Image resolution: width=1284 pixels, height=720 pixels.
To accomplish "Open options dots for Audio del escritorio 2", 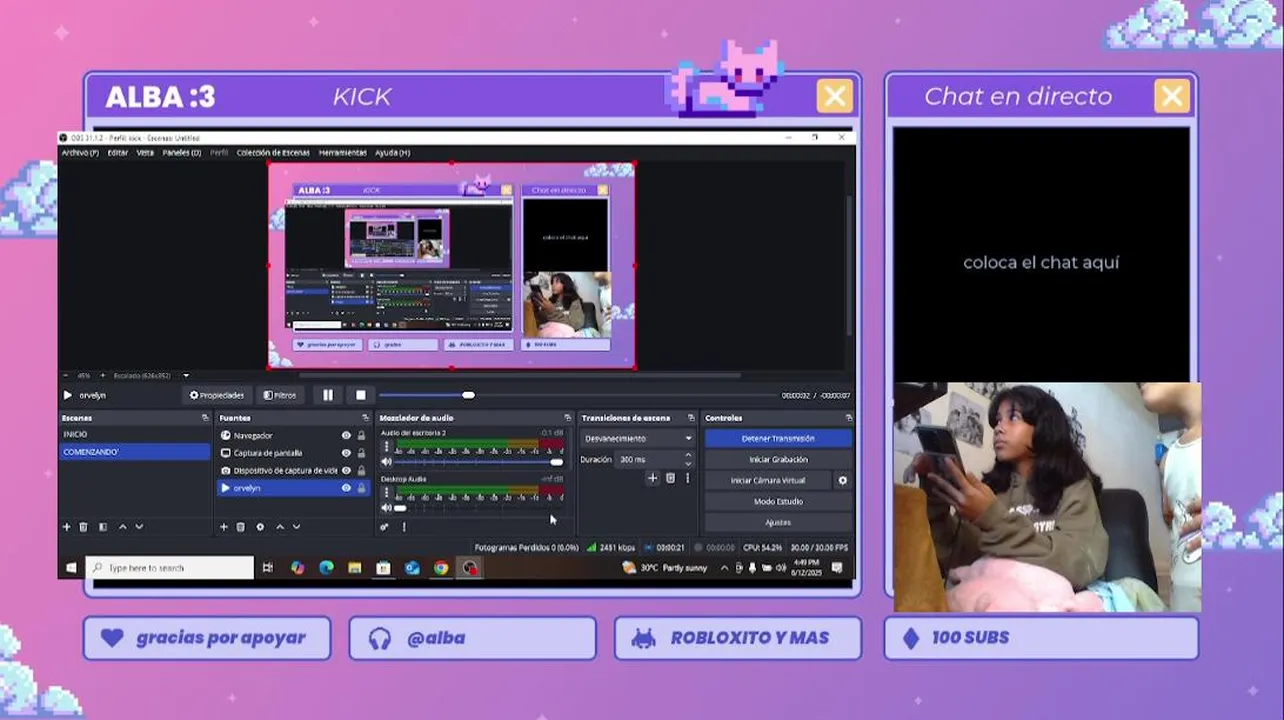I will (x=387, y=447).
